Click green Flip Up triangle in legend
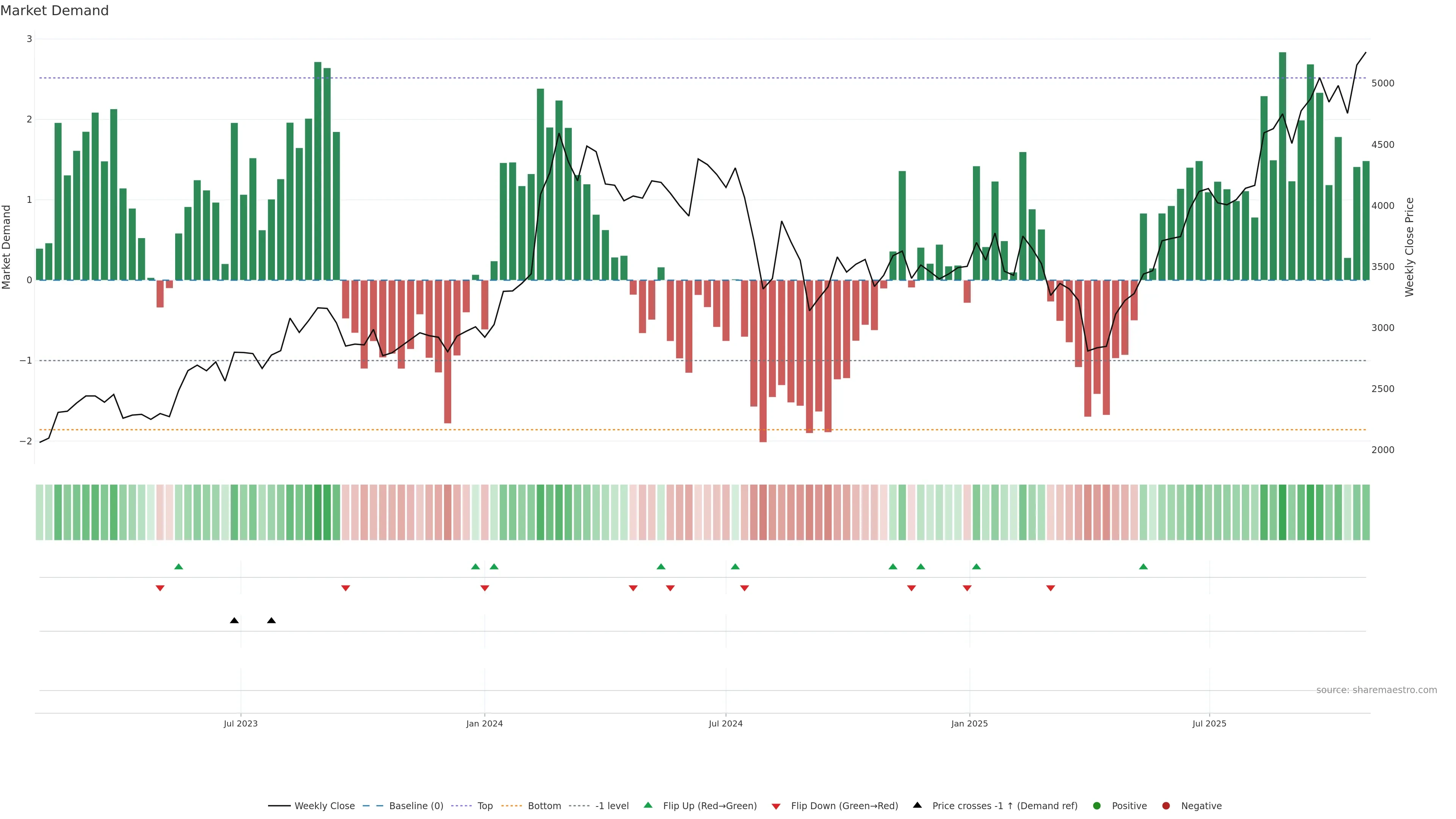Image resolution: width=1456 pixels, height=819 pixels. [x=648, y=805]
